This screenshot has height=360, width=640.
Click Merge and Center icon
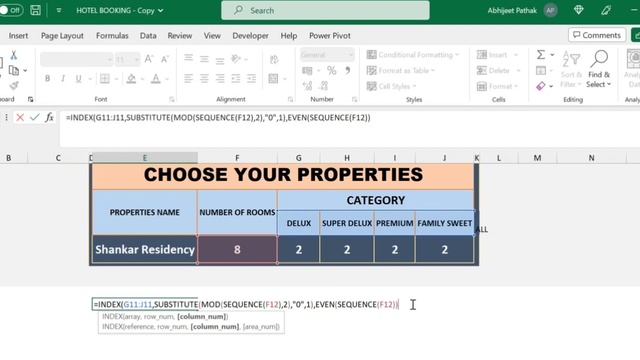(273, 78)
